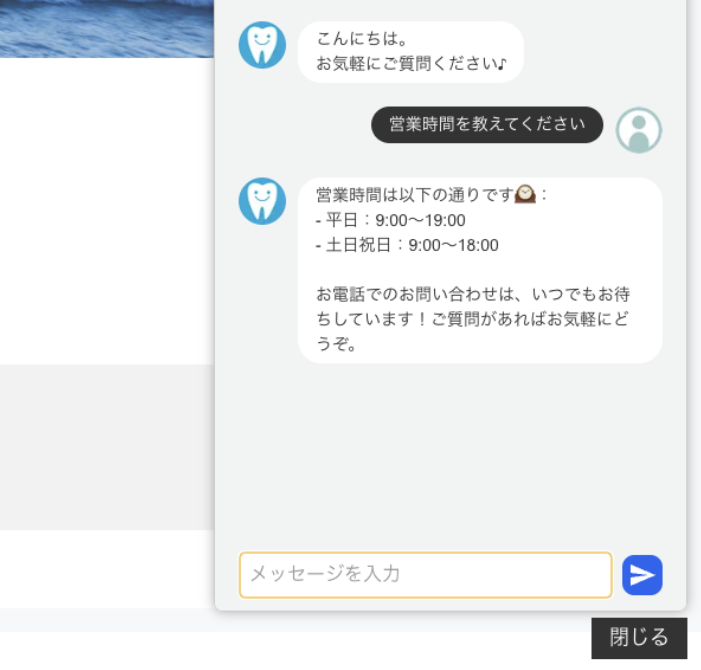Screen dimensions: 701x670
Task: Click the 土日祝日：9:00〜18:00 hours line
Action: coord(407,245)
